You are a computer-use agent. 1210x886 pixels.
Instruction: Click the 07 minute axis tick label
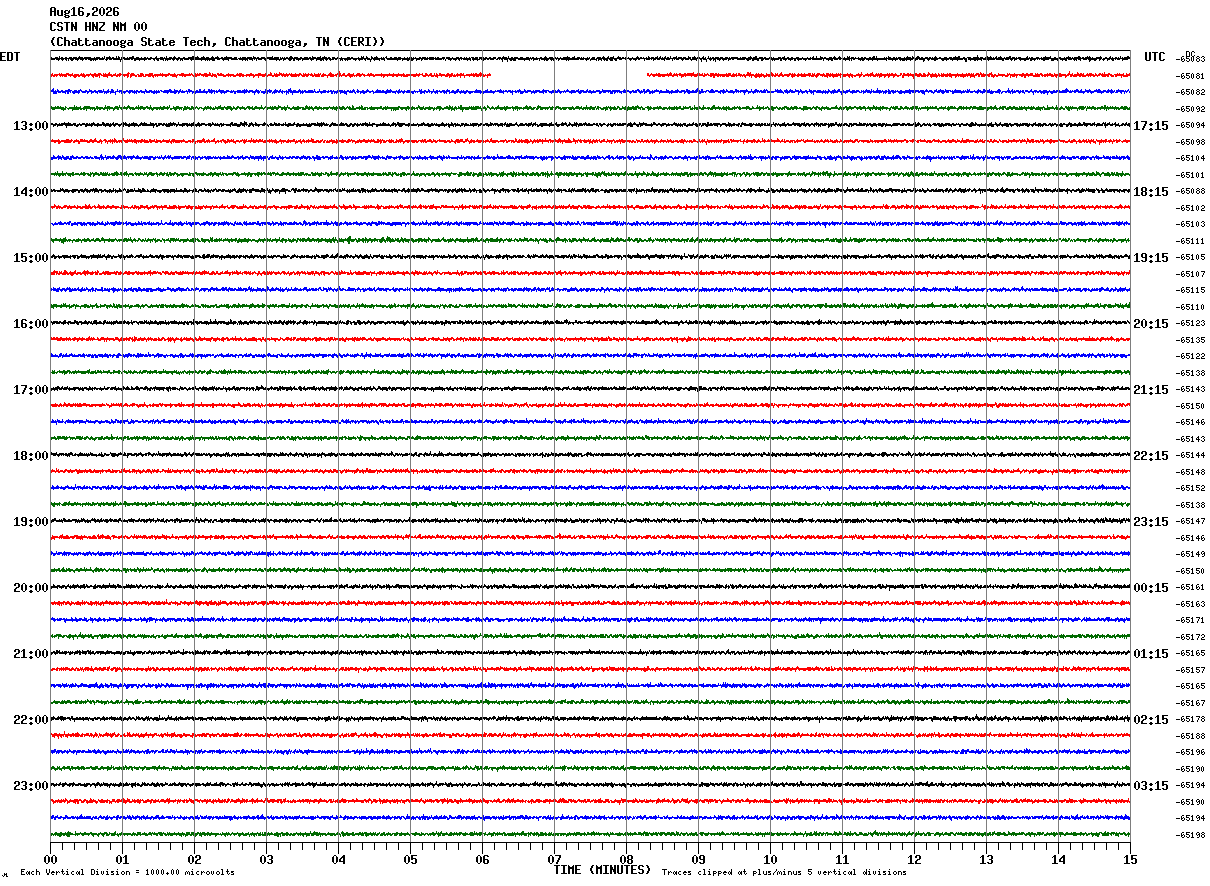(554, 860)
